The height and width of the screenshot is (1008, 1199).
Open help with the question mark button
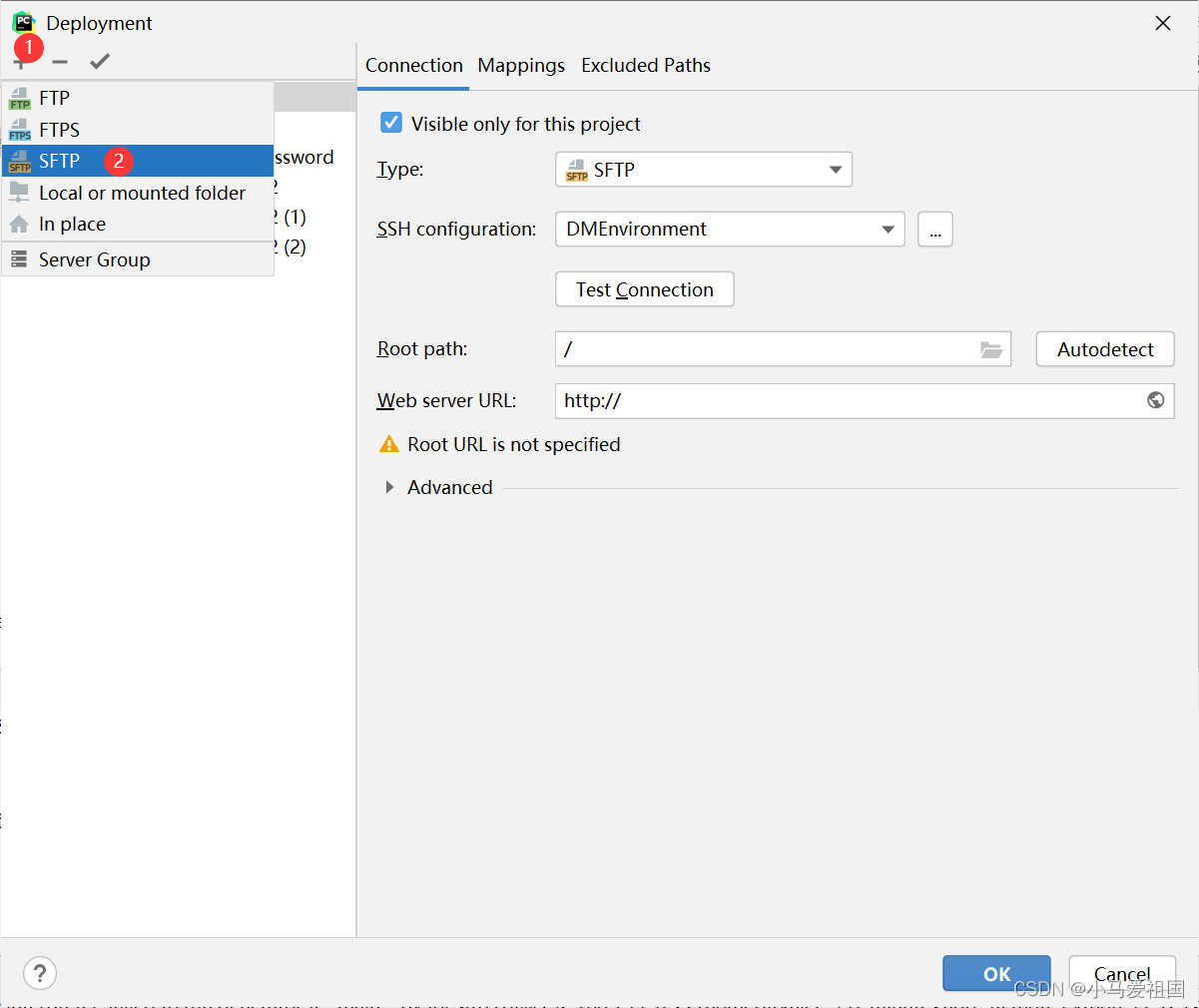tap(40, 973)
